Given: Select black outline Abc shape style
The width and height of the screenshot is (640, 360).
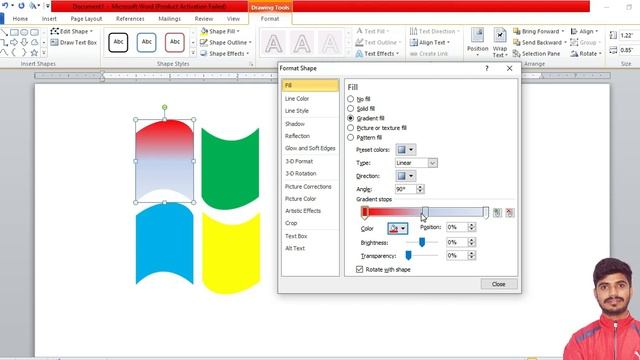Looking at the screenshot, I should pos(118,42).
